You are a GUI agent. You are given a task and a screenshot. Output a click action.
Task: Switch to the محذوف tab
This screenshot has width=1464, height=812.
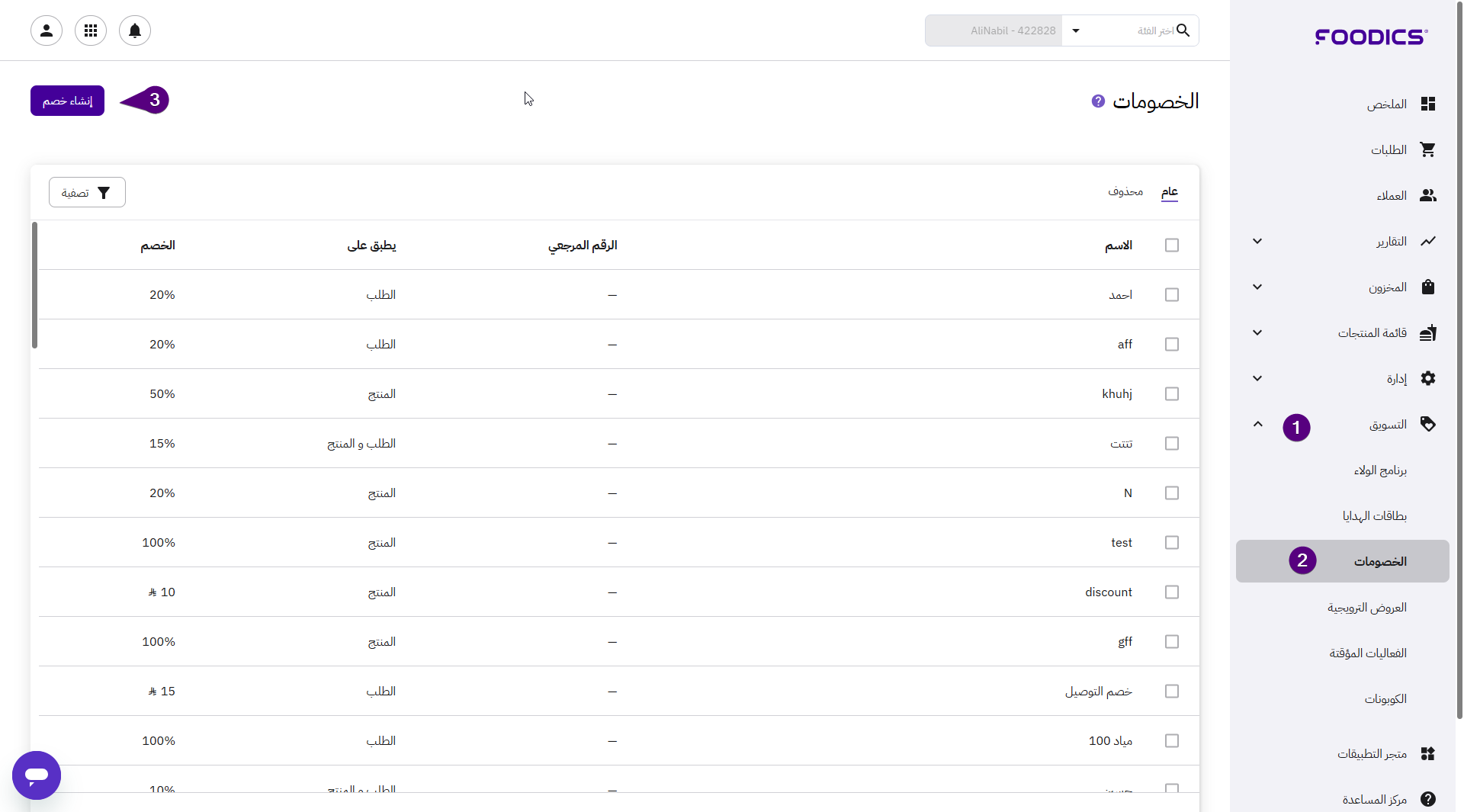point(1125,191)
